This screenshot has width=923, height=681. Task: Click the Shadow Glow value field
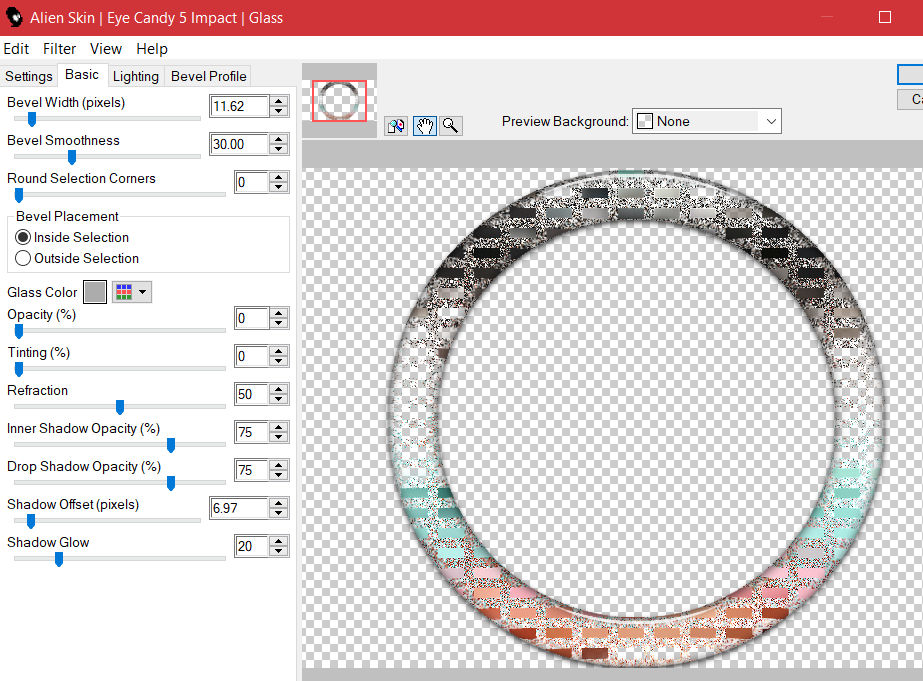(x=252, y=546)
